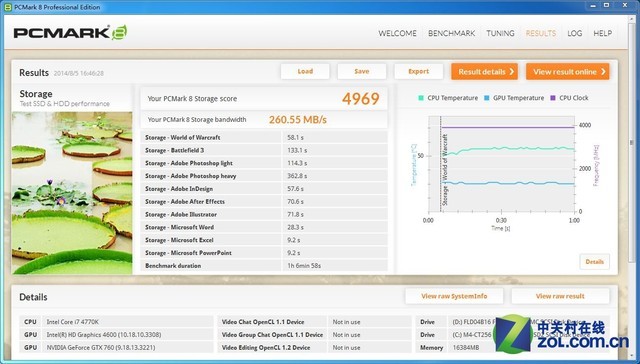The width and height of the screenshot is (640, 364).
Task: Select the Storage - Battlefield 3 row
Action: click(x=264, y=150)
